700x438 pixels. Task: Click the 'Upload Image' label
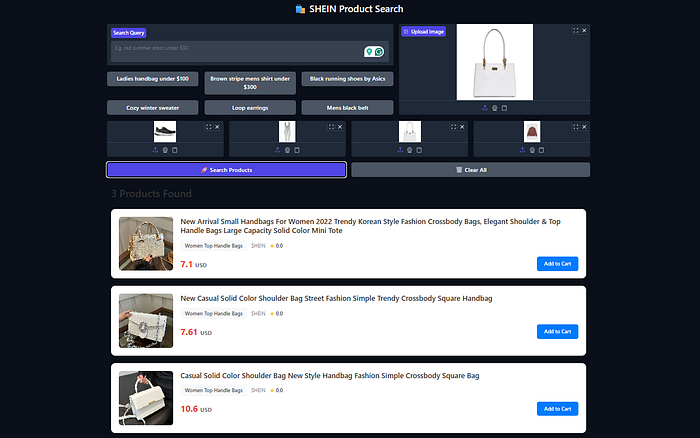[x=423, y=32]
